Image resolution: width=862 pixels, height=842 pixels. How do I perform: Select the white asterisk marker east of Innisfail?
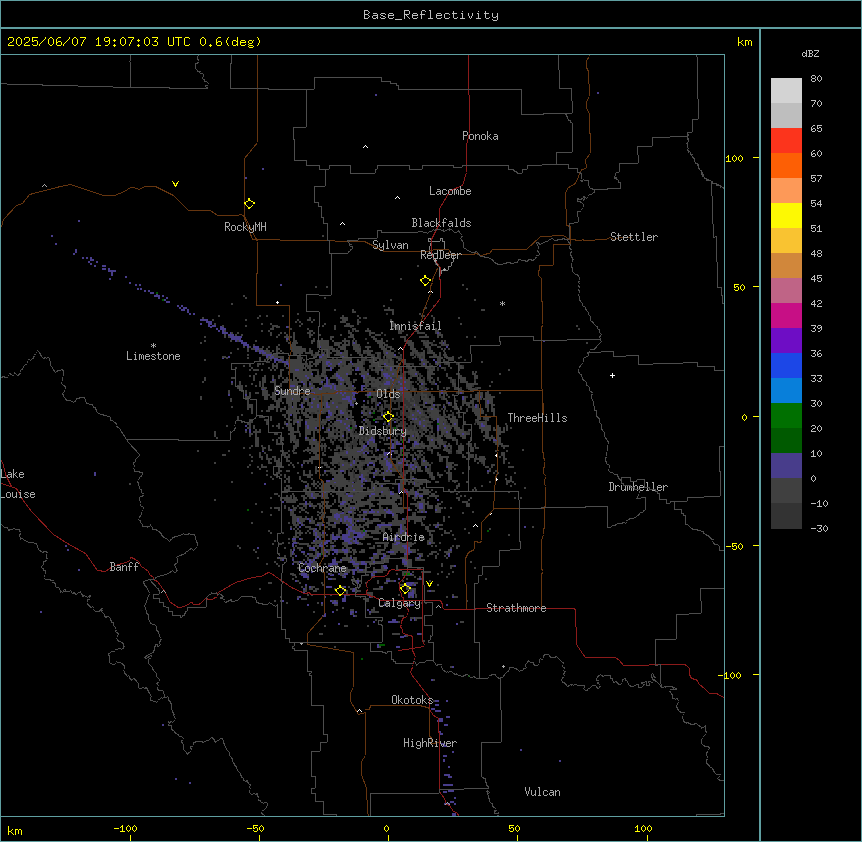coord(502,303)
